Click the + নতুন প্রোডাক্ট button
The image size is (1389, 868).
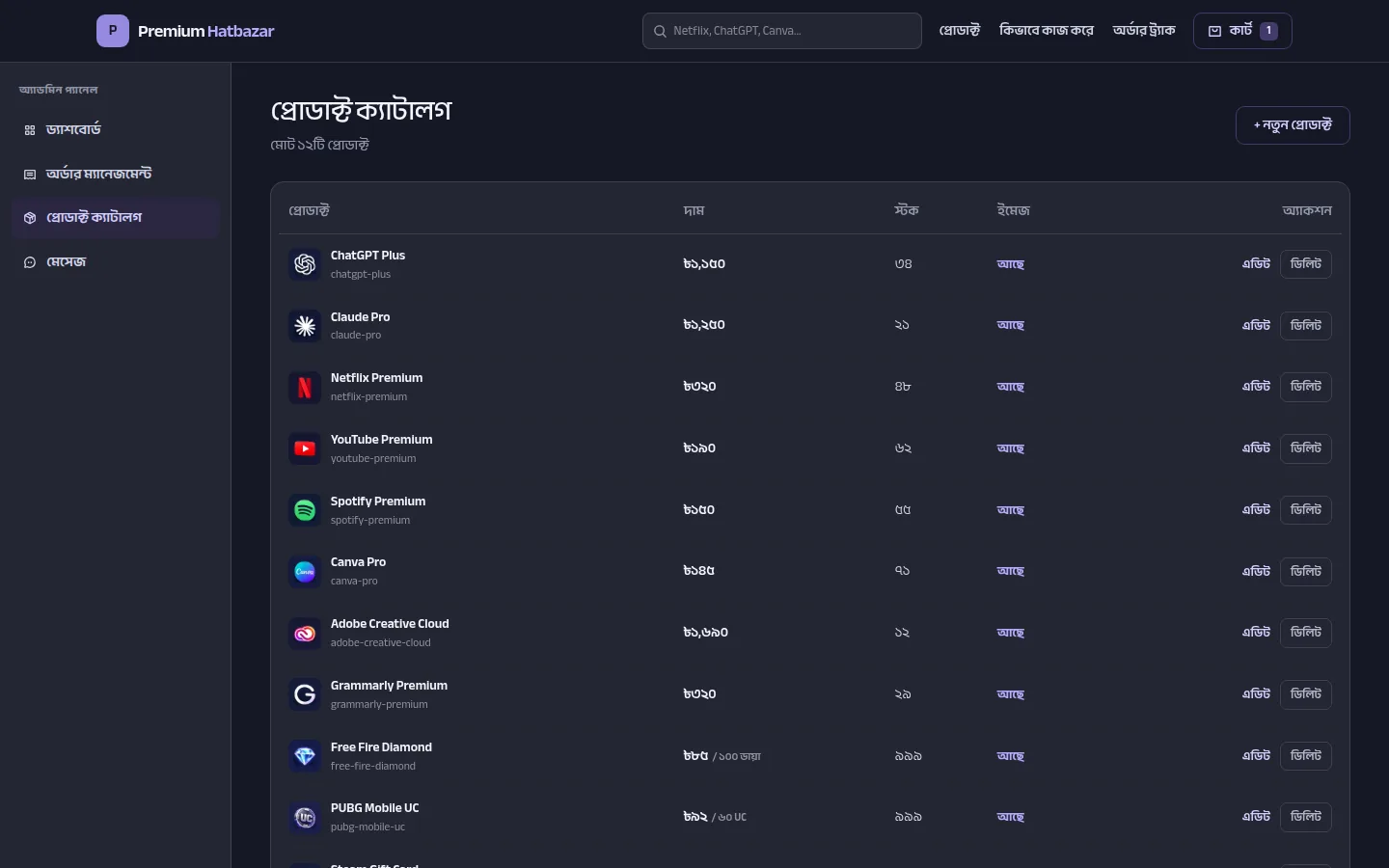[1293, 125]
